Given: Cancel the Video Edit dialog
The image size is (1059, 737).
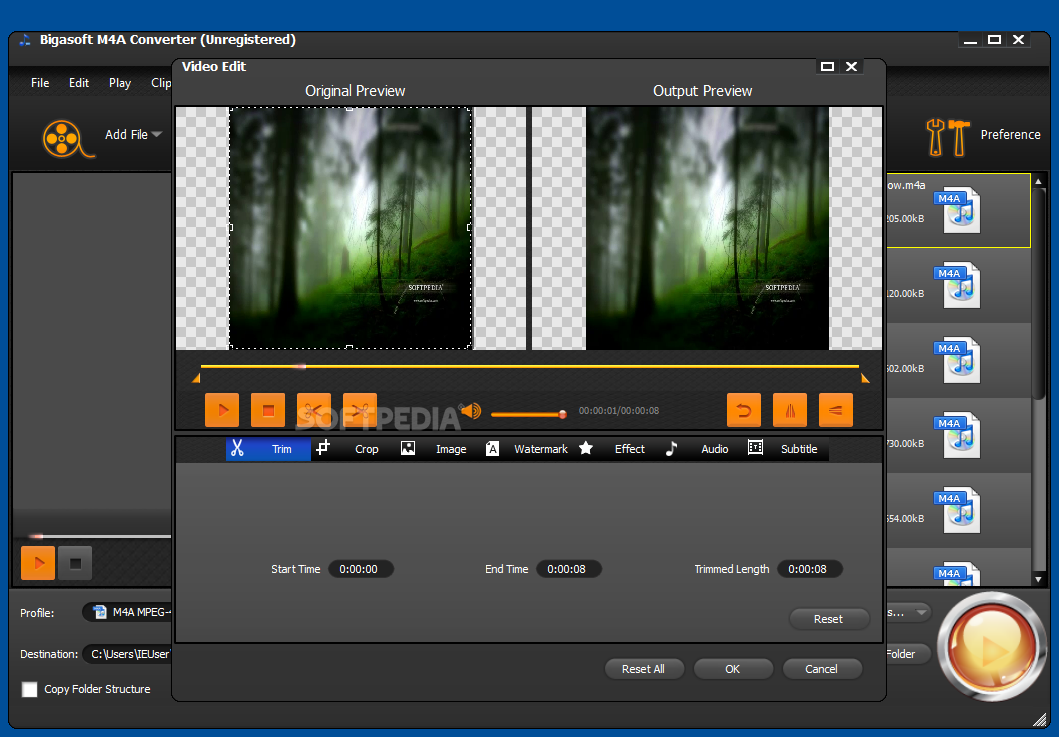Looking at the screenshot, I should [822, 669].
